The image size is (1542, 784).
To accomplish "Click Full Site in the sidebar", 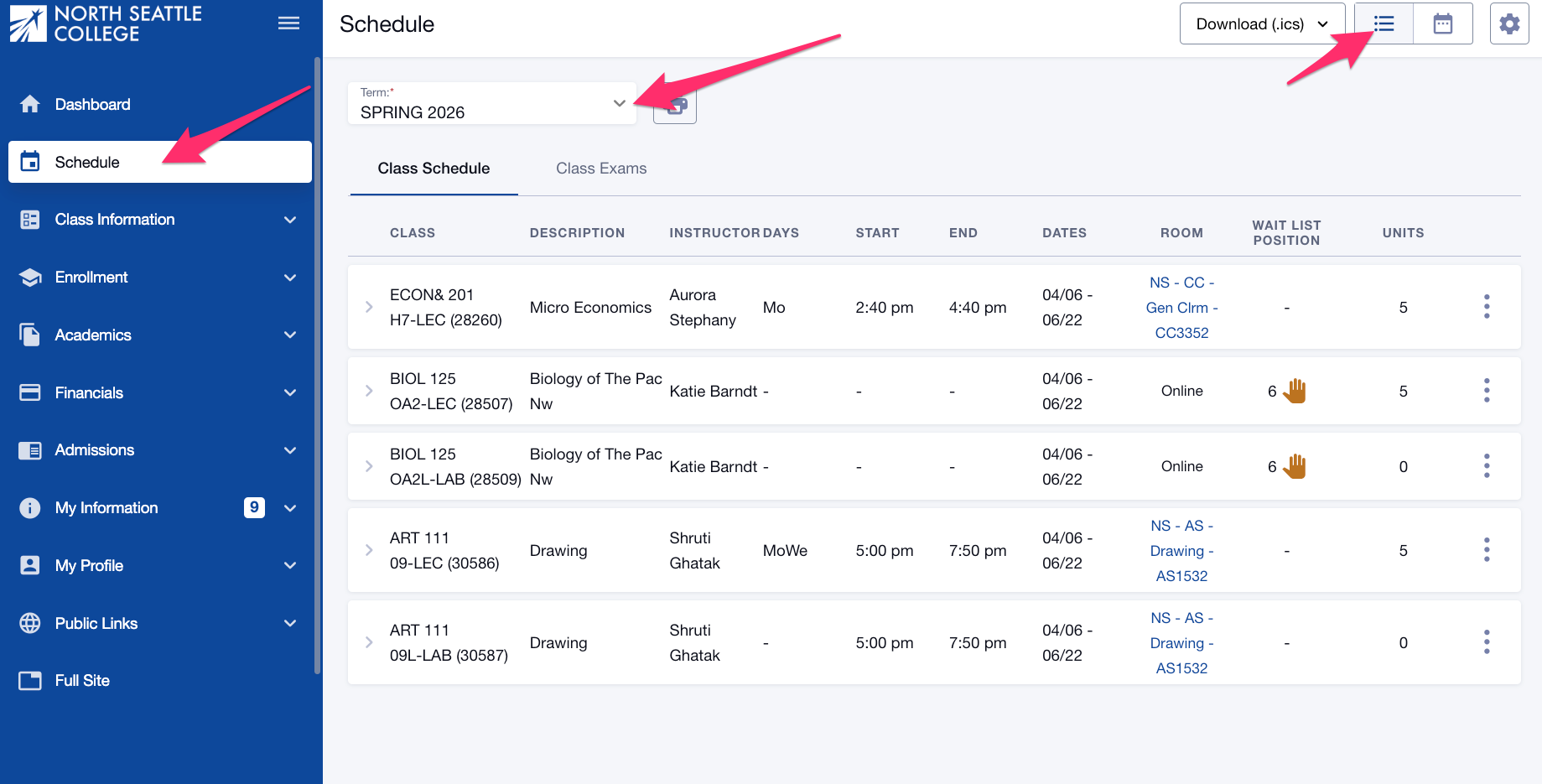I will [81, 680].
